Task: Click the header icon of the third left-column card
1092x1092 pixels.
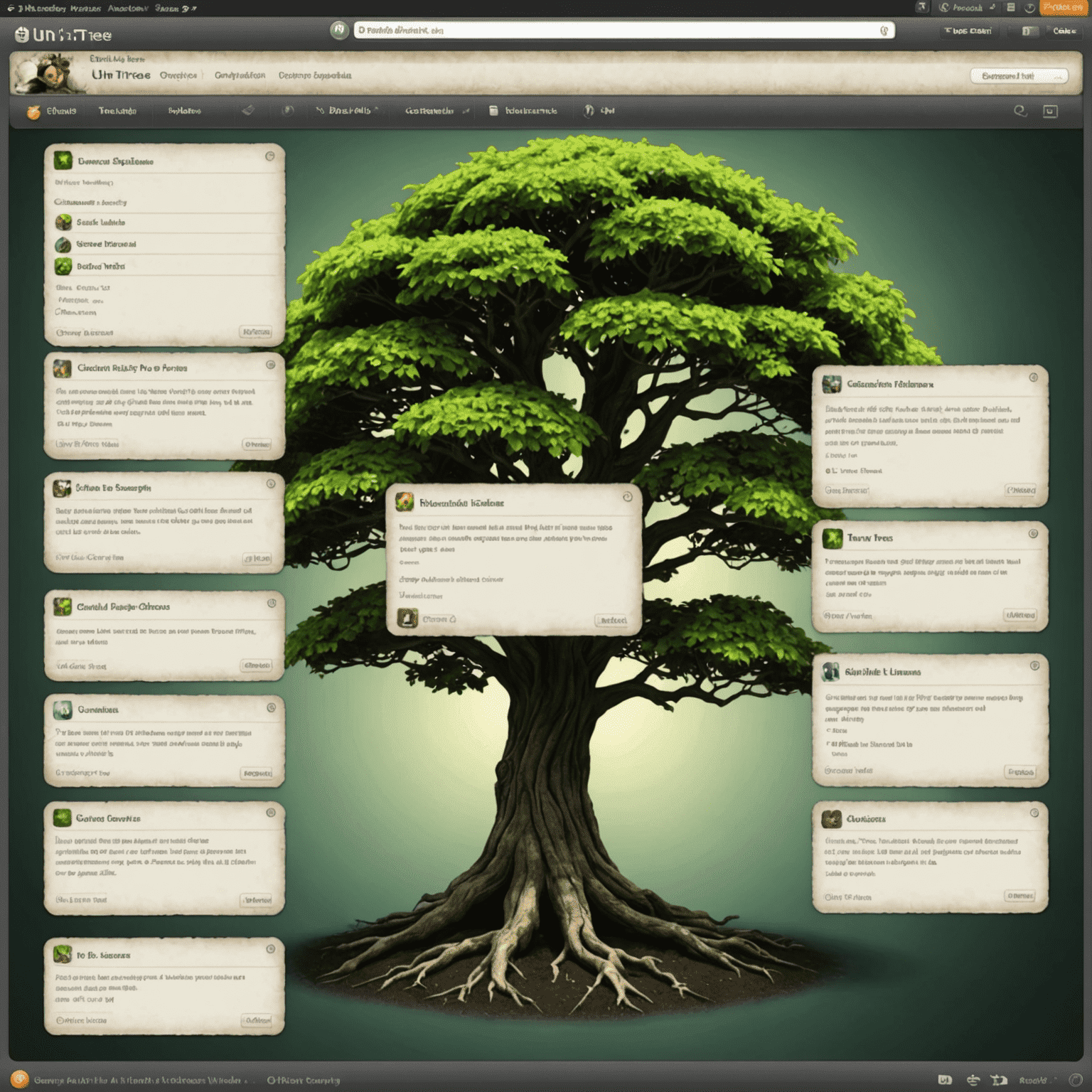Action: coord(63,488)
